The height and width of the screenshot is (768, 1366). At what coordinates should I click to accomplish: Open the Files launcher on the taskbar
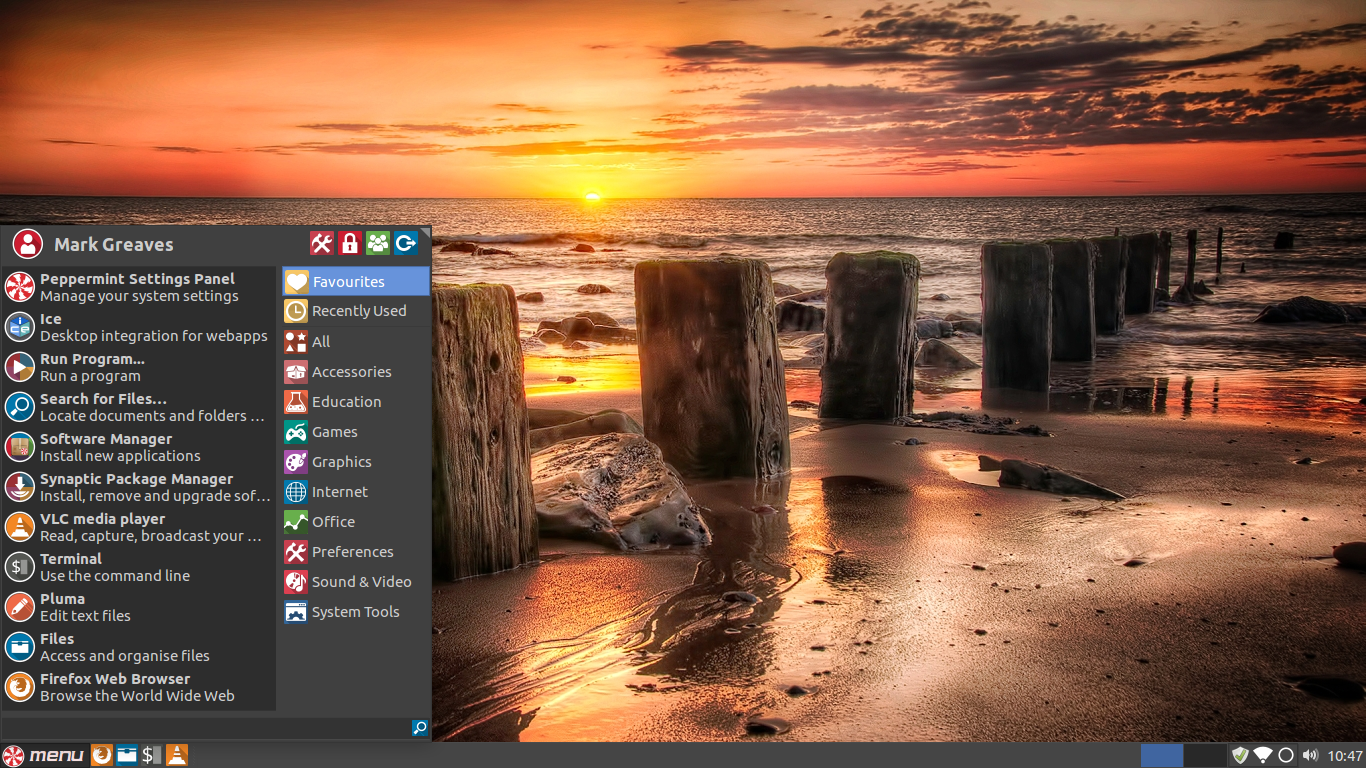coord(127,755)
